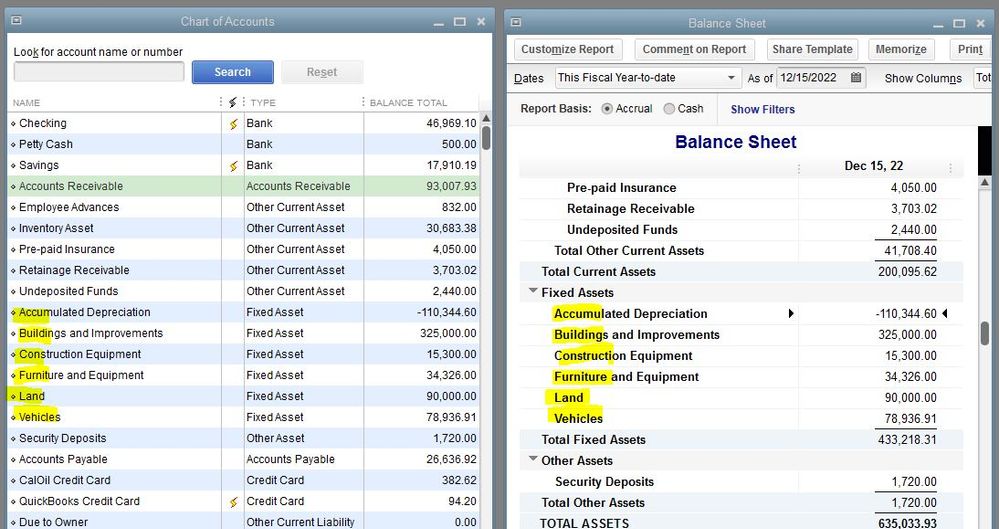Click the account name search field
Screen dimensions: 999x529
pos(99,72)
